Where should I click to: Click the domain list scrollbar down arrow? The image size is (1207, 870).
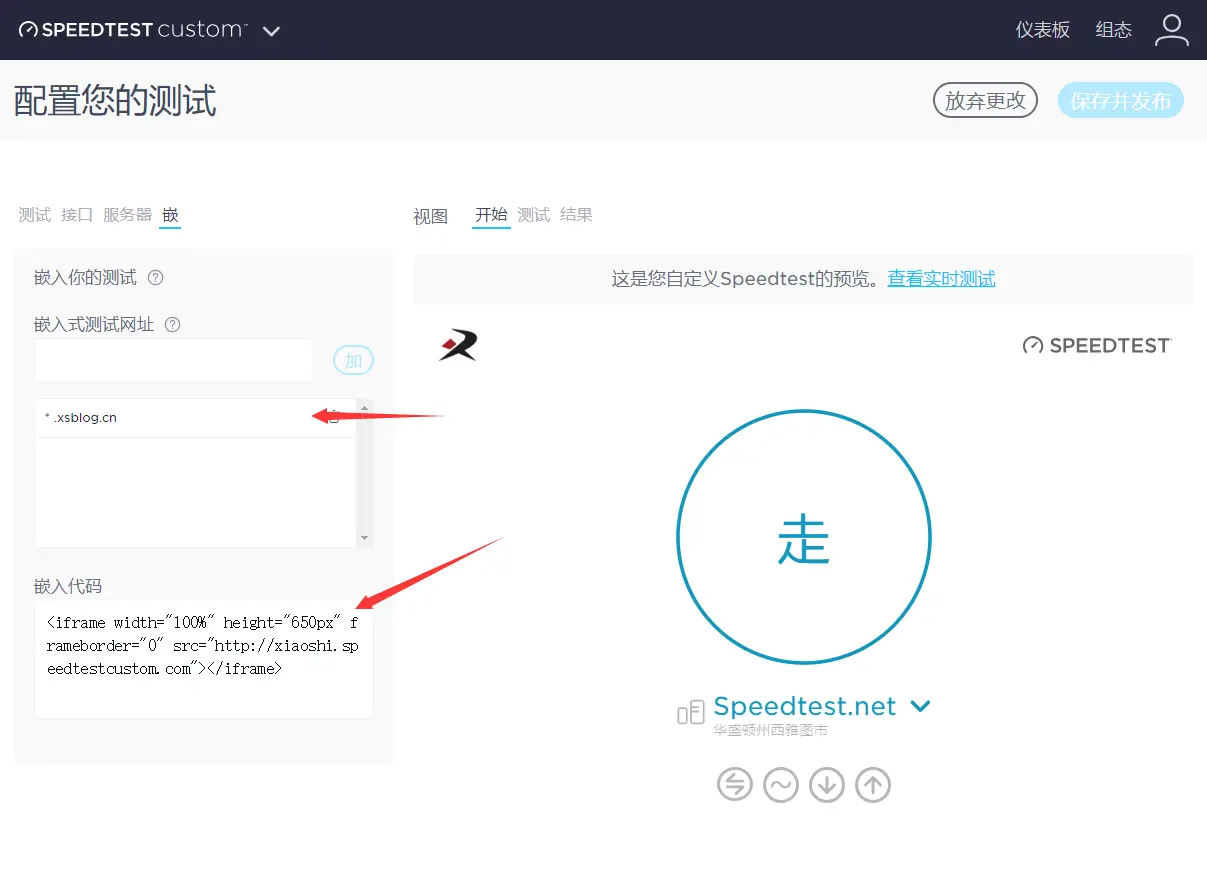click(364, 538)
